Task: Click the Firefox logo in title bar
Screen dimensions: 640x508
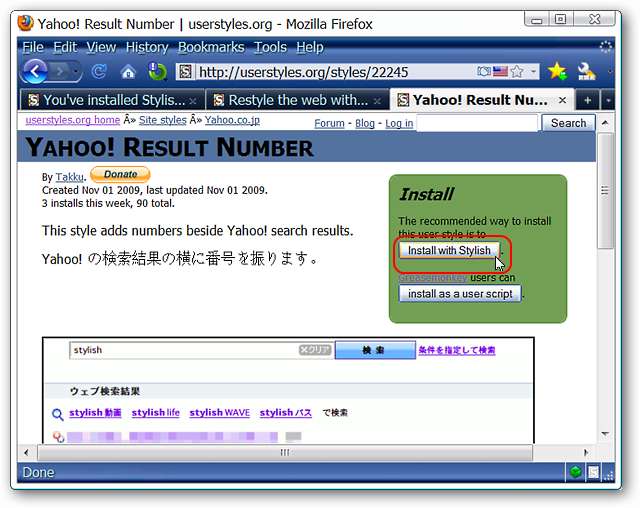Action: [25, 24]
